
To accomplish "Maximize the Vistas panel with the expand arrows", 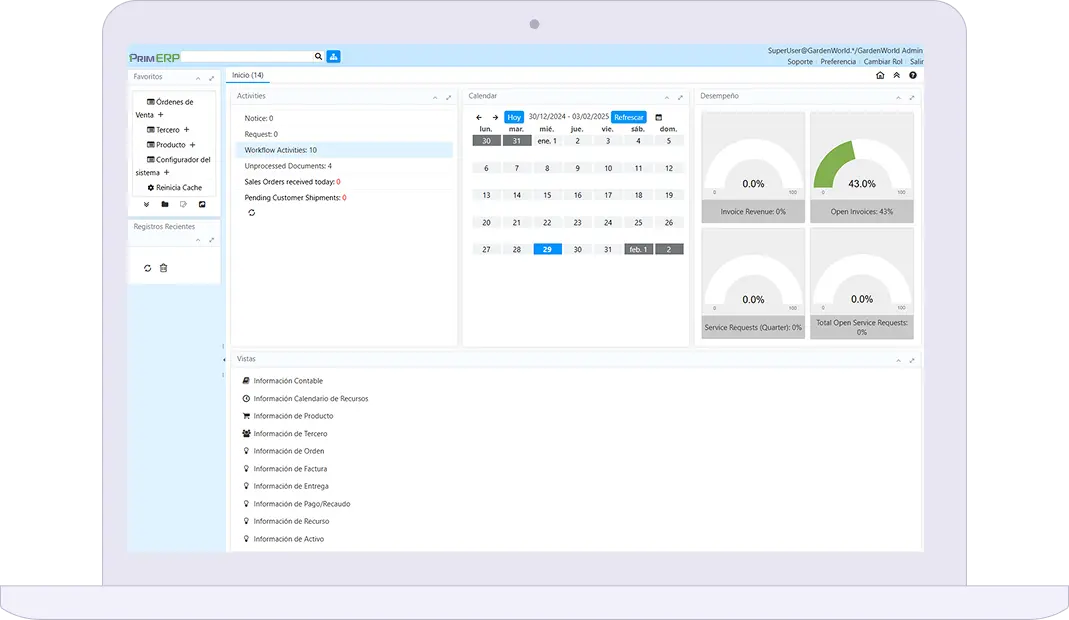I will (912, 360).
